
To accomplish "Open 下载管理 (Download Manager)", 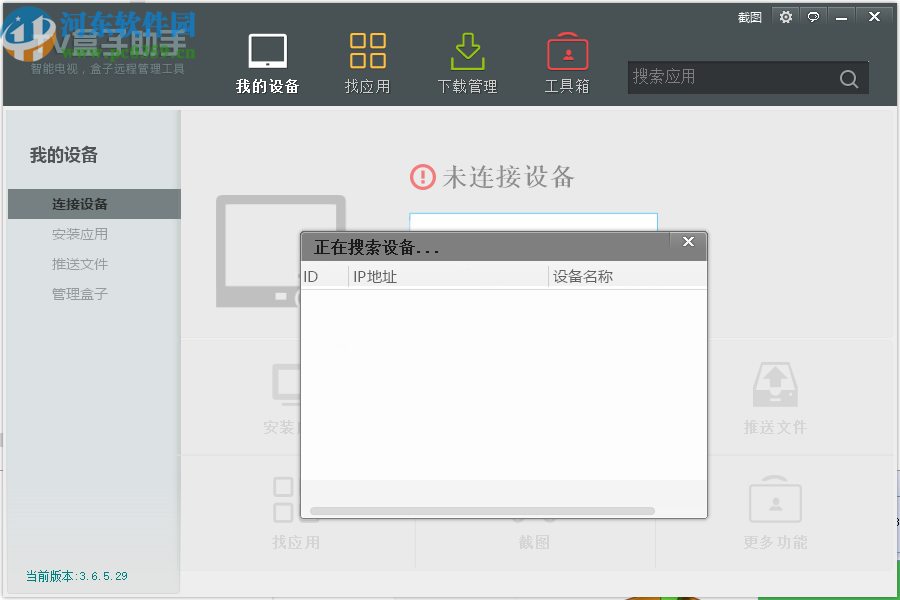I will [466, 60].
